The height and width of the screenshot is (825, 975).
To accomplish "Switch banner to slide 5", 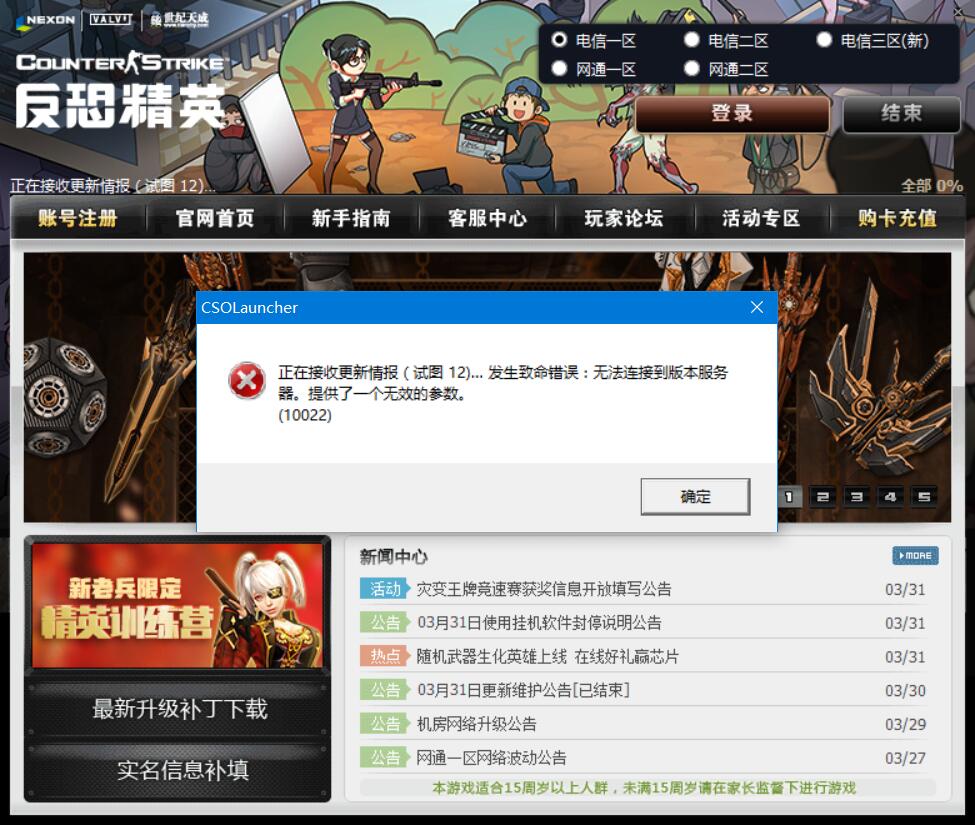I will point(924,497).
